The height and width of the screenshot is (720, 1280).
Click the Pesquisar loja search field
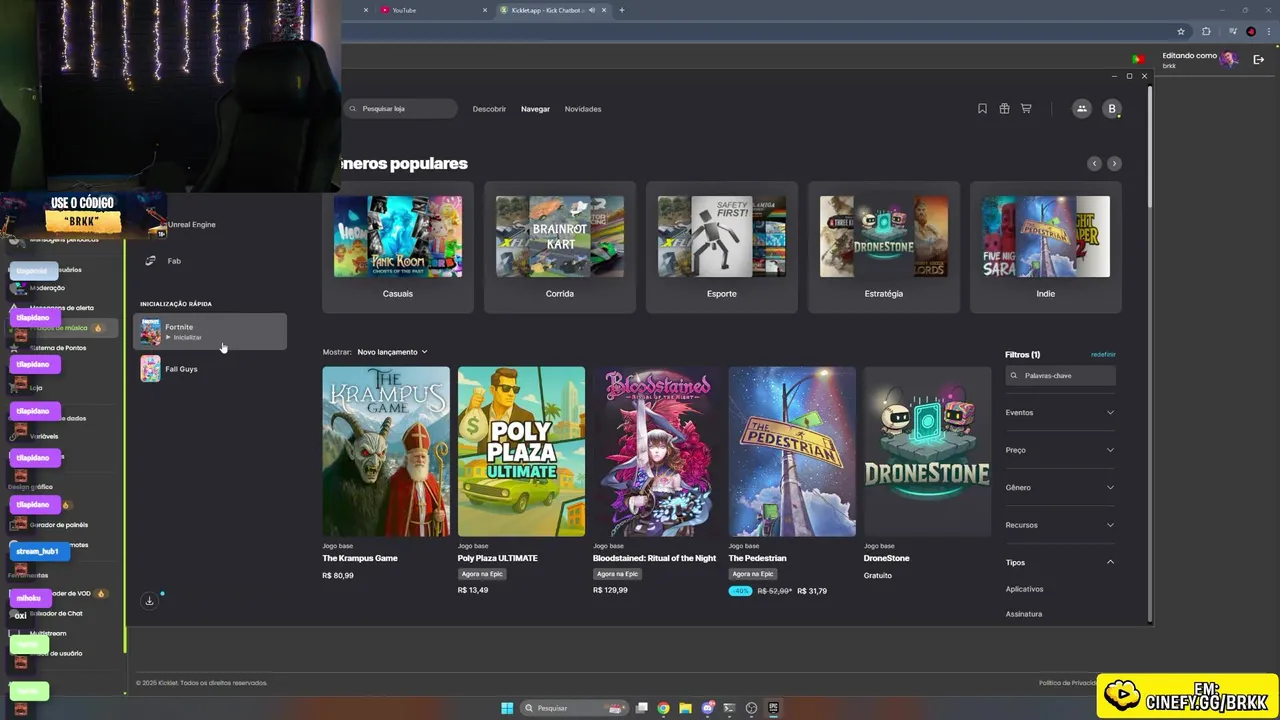click(x=401, y=109)
